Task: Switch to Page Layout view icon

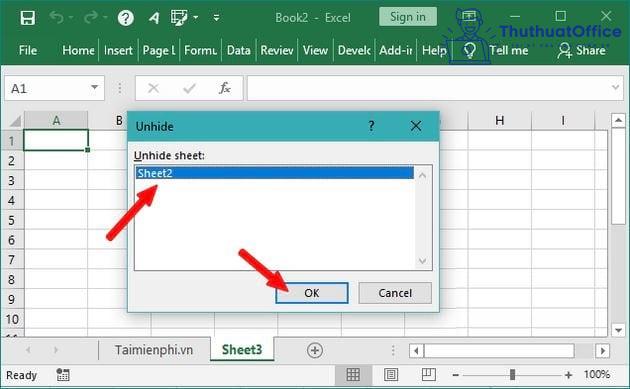Action: pyautogui.click(x=391, y=375)
